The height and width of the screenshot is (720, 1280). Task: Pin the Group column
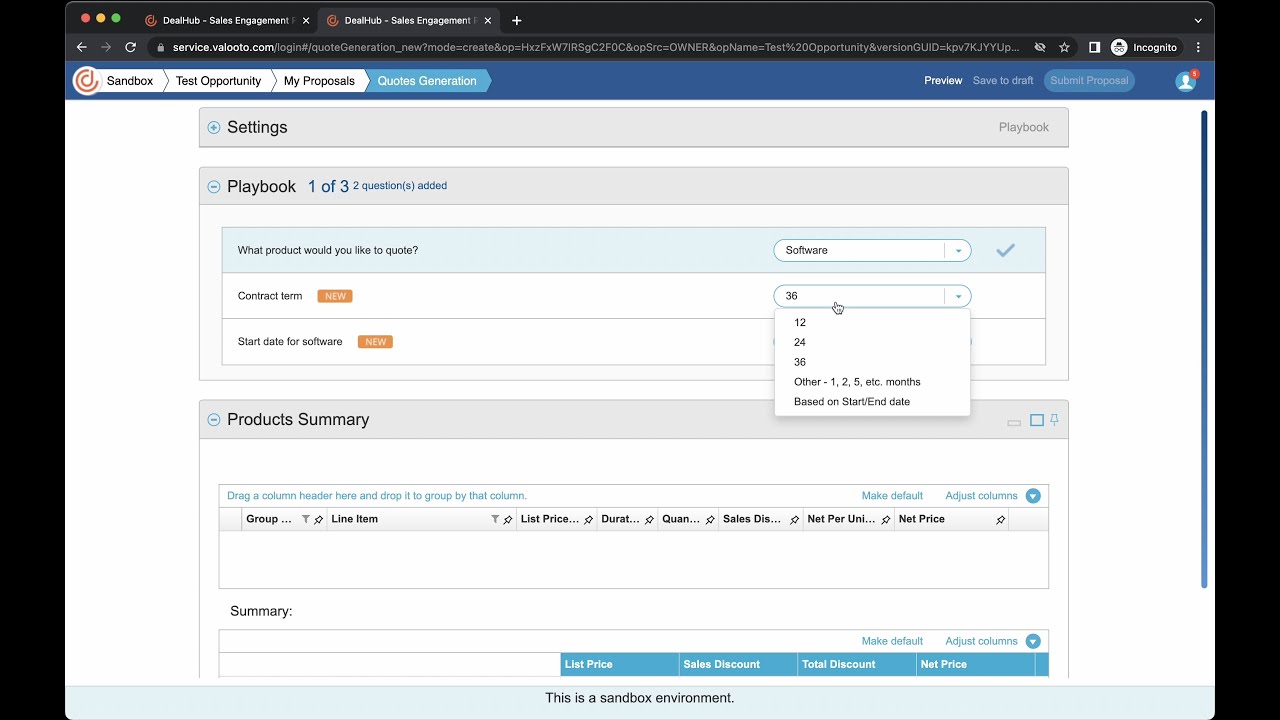pyautogui.click(x=319, y=520)
